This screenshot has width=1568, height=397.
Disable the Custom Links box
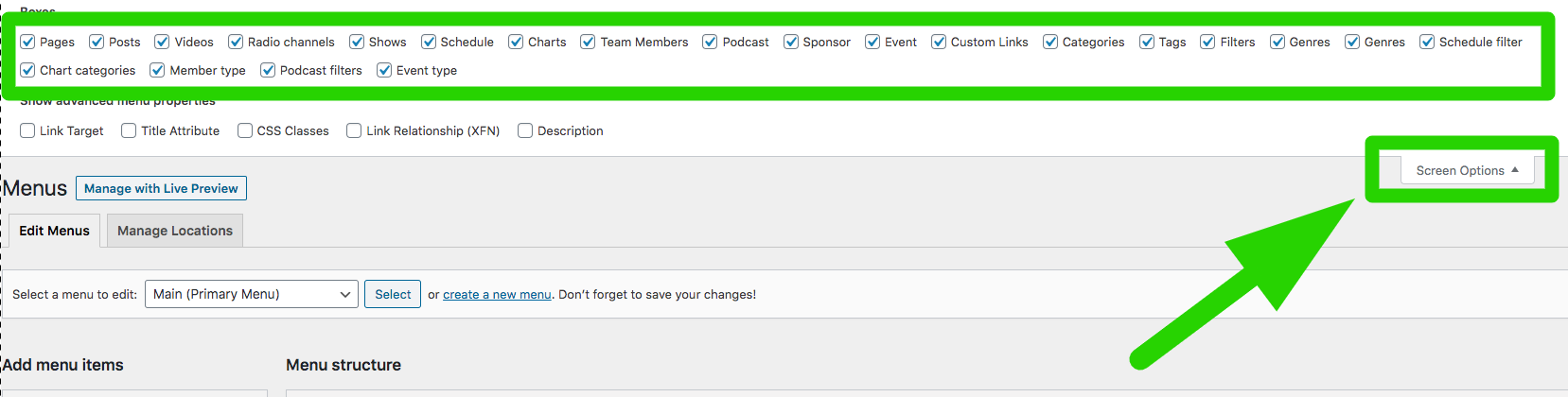point(939,42)
